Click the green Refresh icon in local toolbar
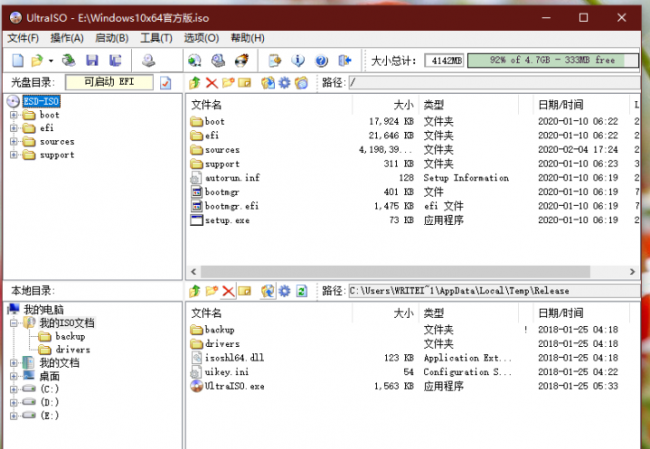Image resolution: width=650 pixels, height=449 pixels. [x=301, y=291]
